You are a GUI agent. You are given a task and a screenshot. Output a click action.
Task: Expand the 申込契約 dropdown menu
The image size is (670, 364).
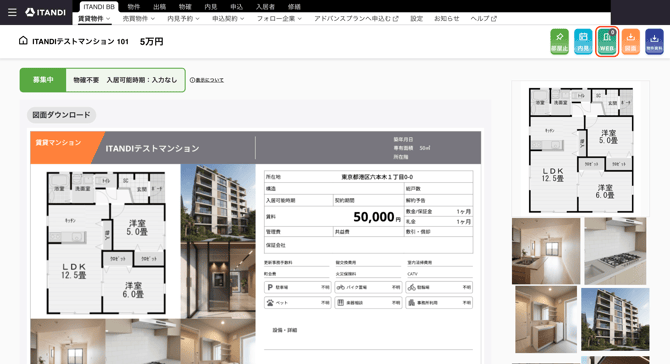click(x=228, y=19)
